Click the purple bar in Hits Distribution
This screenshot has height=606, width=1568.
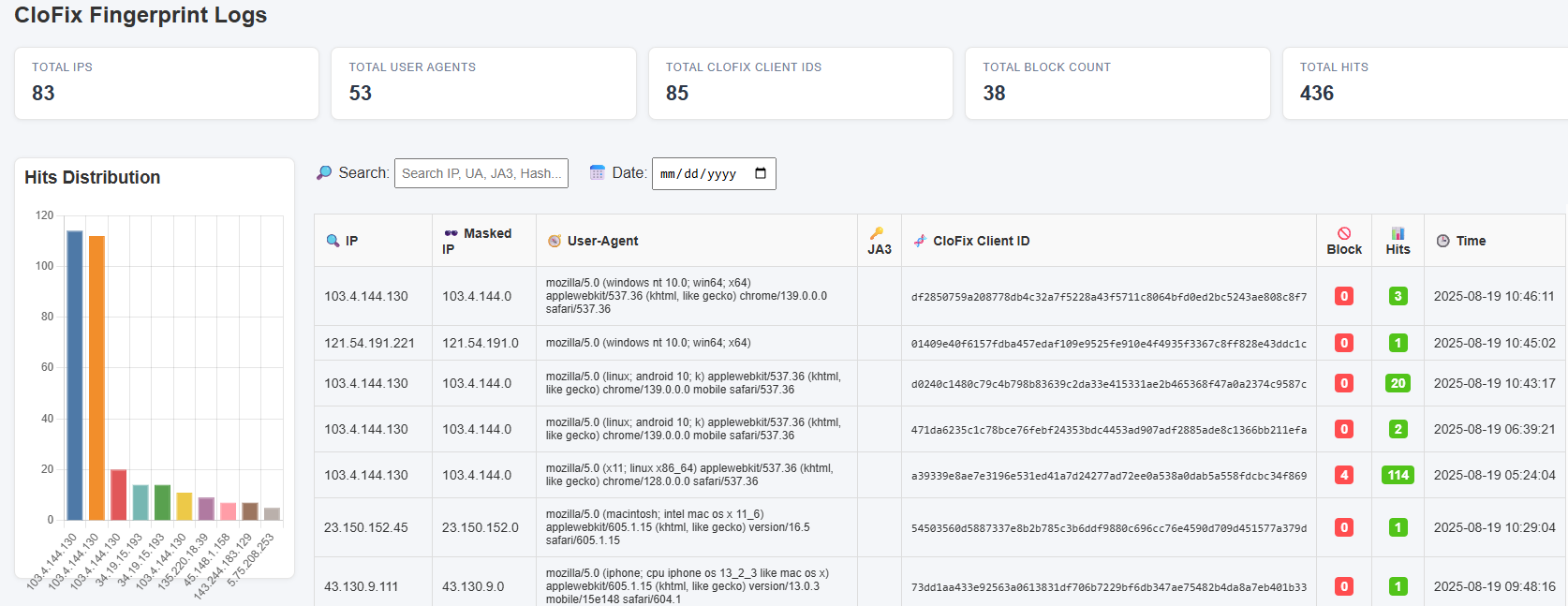pyautogui.click(x=206, y=509)
